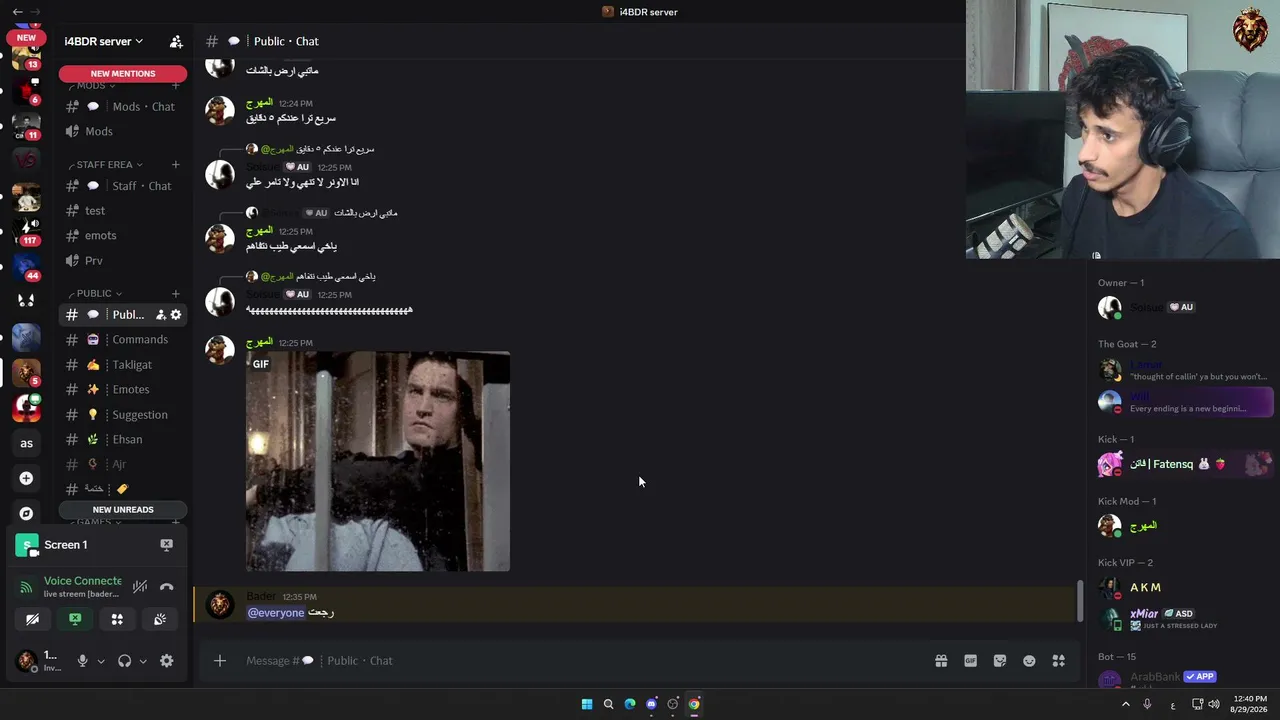Screen dimensions: 1280x720
Task: Toggle noise suppression waveform icon
Action: [140, 587]
